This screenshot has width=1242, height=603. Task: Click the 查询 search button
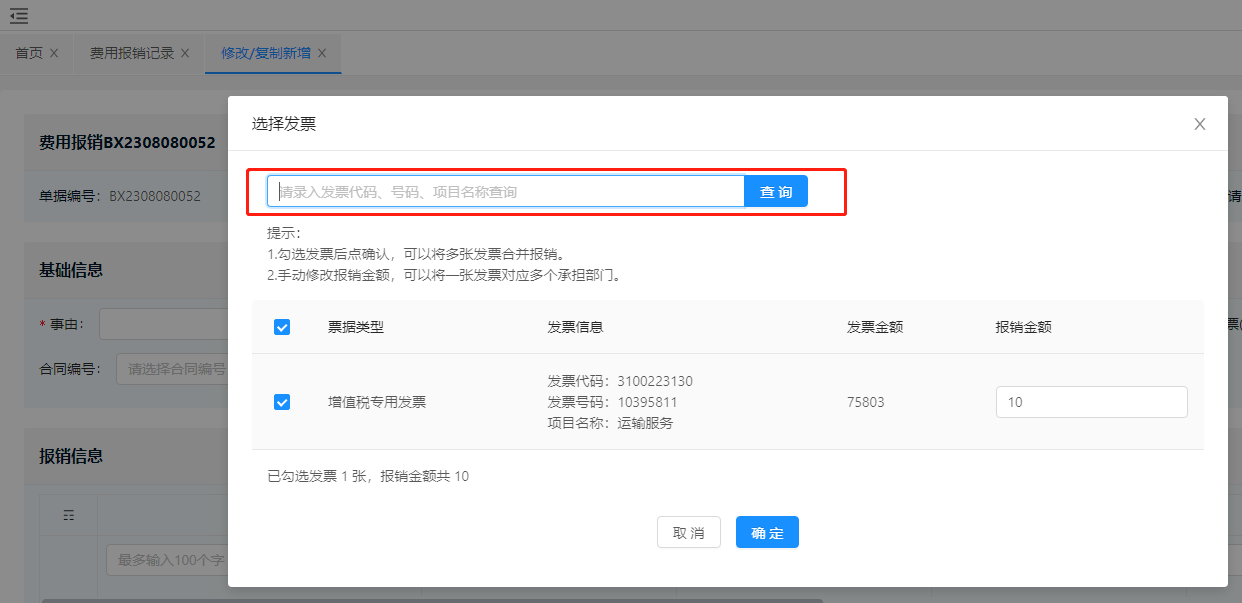776,191
